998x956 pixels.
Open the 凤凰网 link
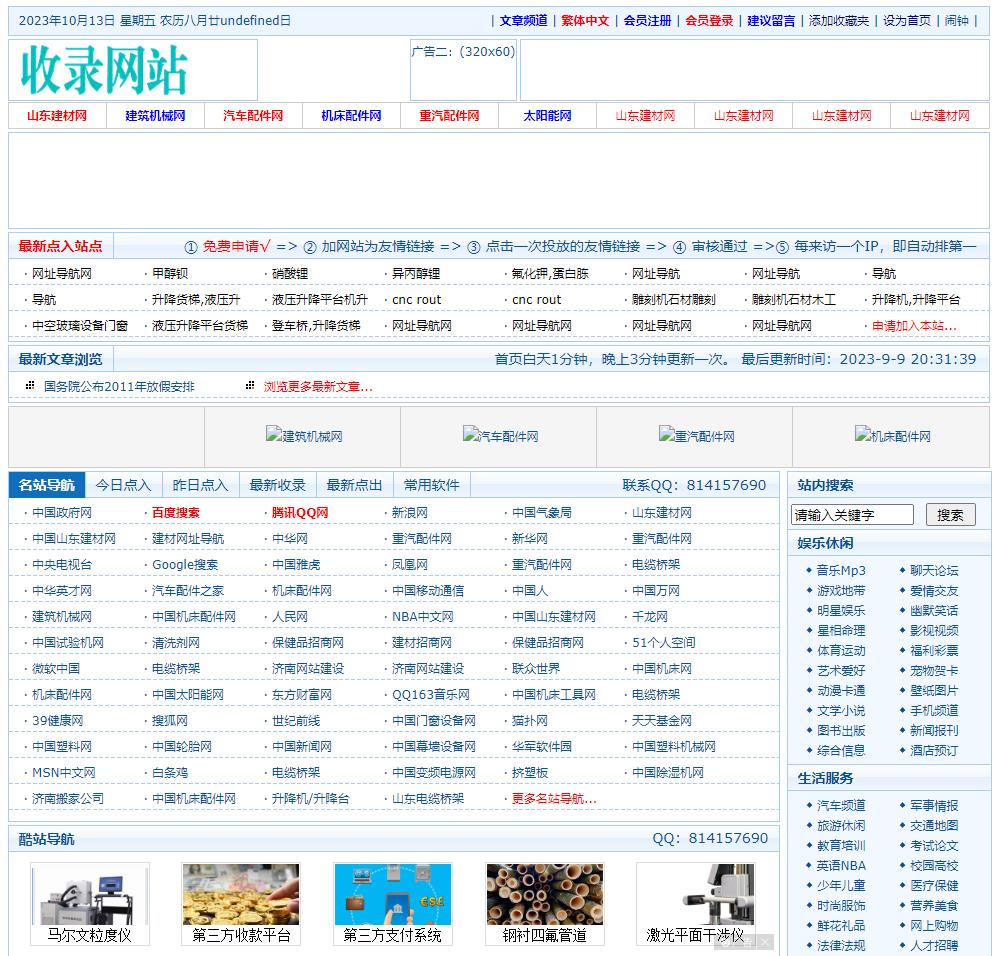pos(409,565)
